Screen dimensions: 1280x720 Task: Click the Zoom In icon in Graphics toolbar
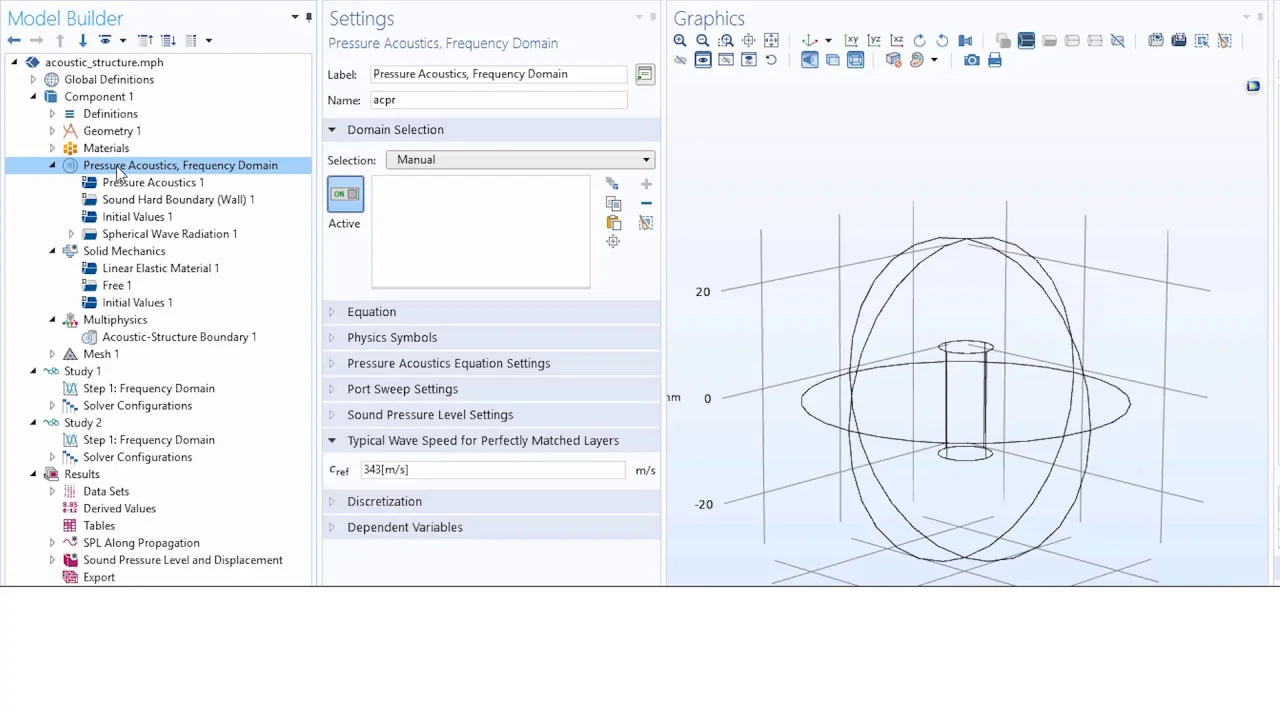(680, 41)
